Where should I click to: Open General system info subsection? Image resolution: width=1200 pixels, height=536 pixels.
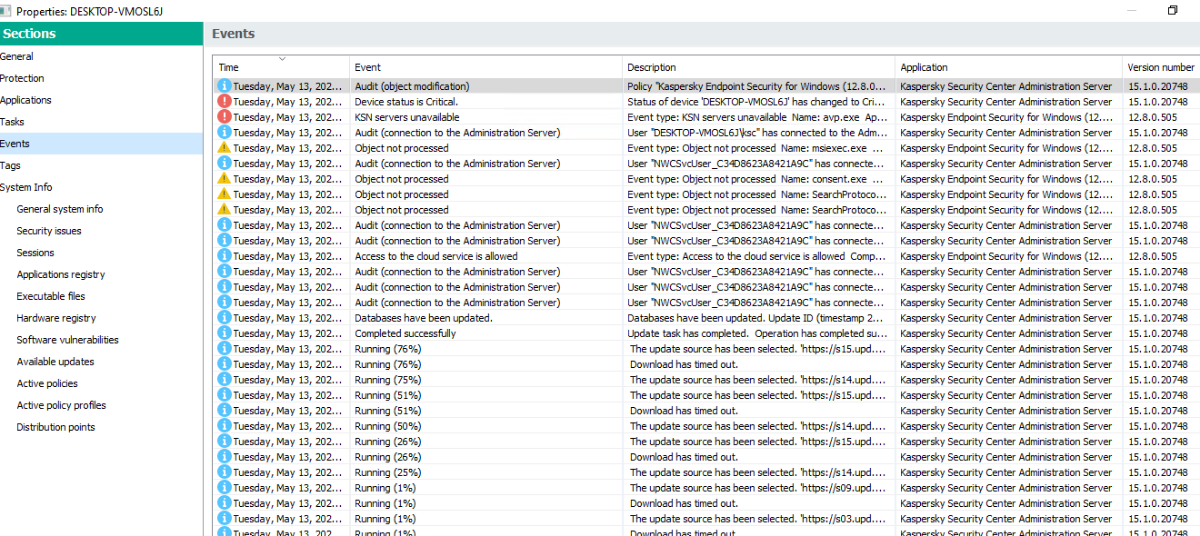click(x=60, y=209)
